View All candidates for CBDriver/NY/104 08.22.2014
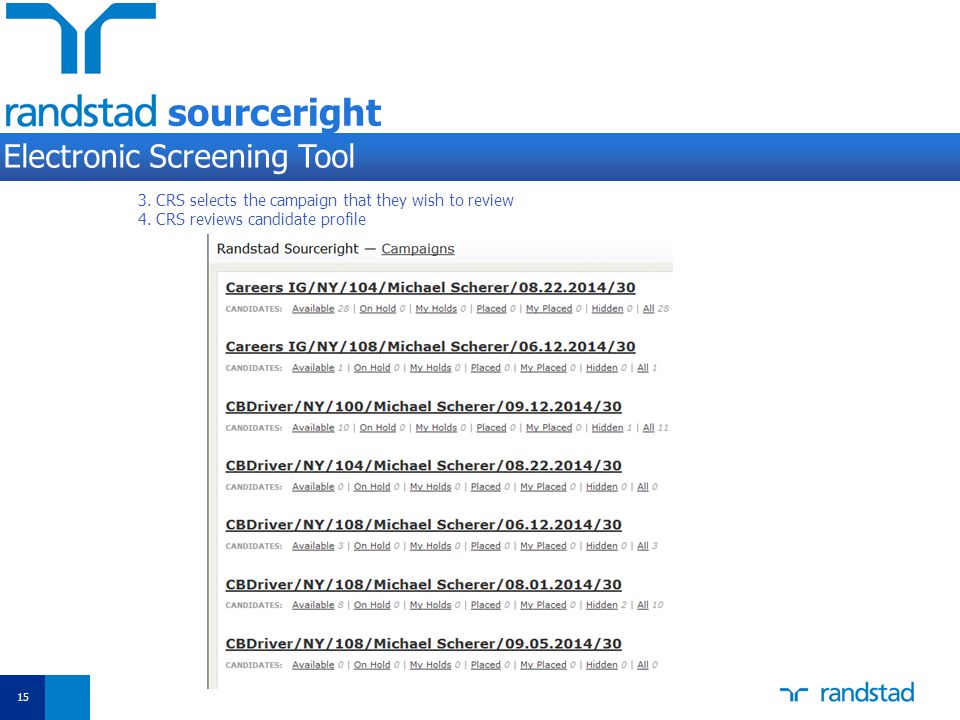 coord(643,487)
